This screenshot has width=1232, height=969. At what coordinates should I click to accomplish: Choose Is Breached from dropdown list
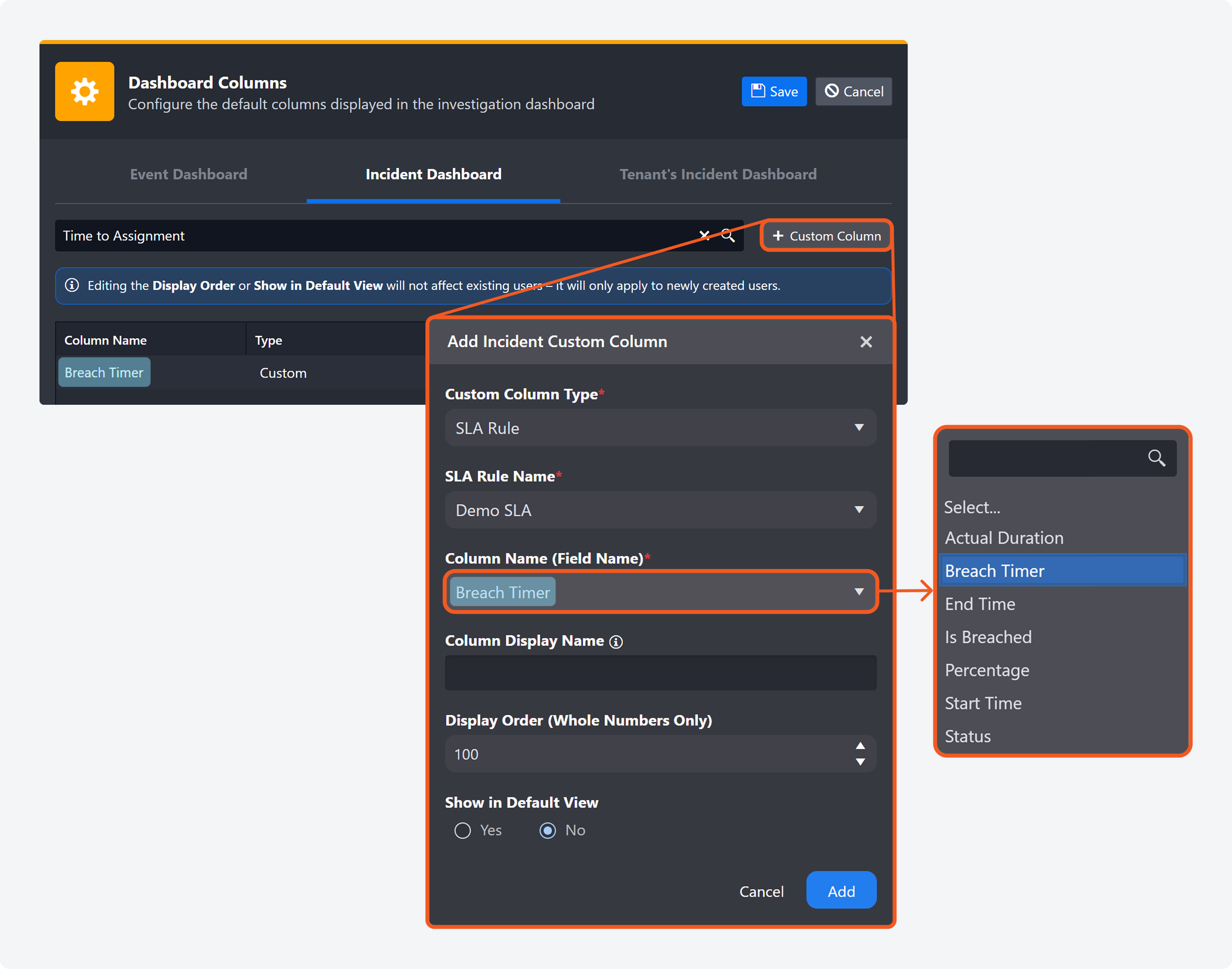pyautogui.click(x=988, y=637)
